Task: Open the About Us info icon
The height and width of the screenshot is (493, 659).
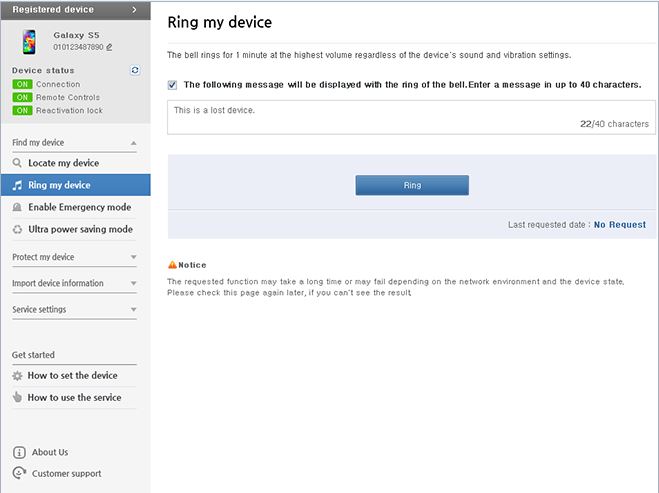Action: tap(19, 452)
